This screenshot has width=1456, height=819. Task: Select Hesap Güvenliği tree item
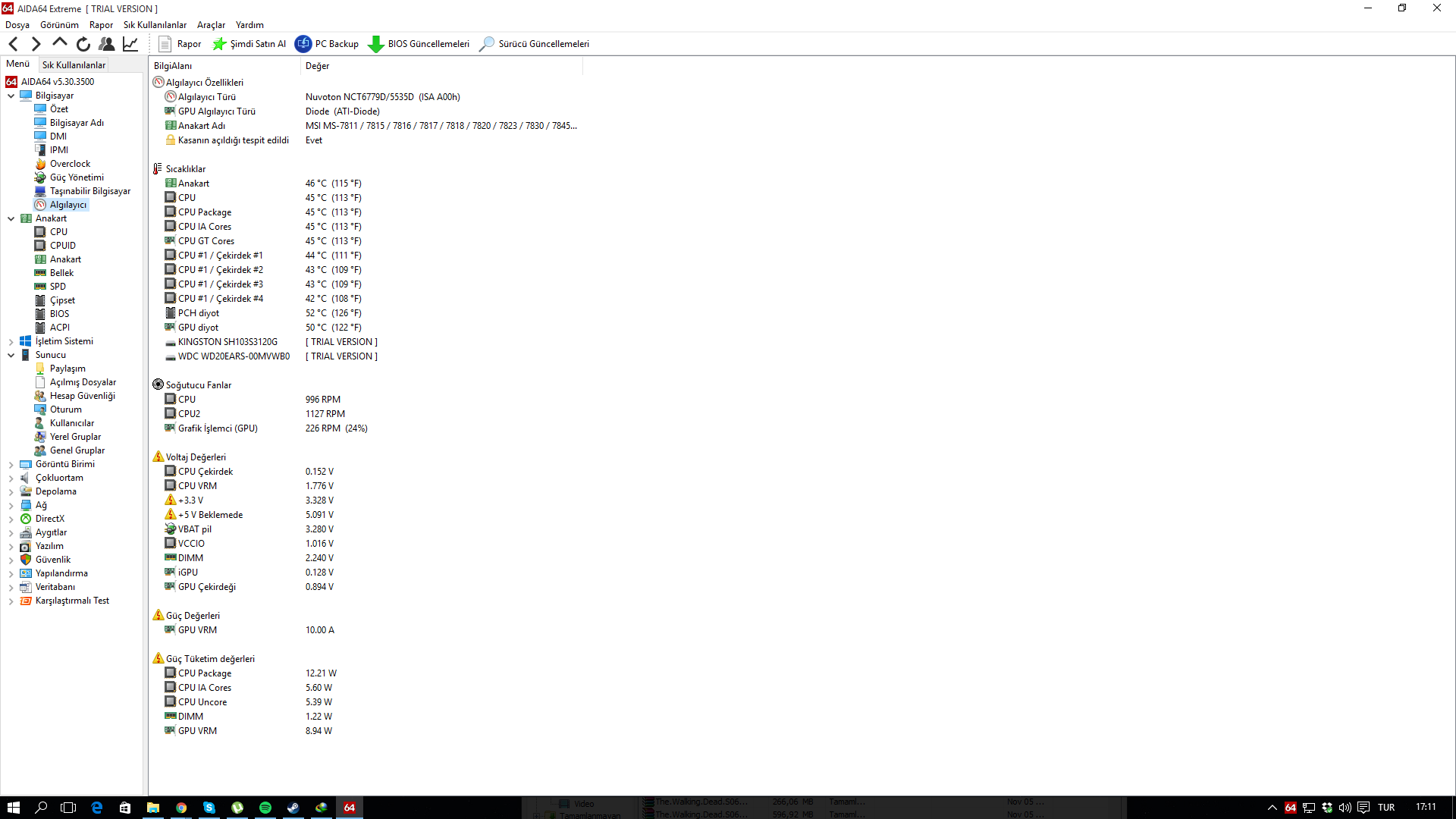82,396
